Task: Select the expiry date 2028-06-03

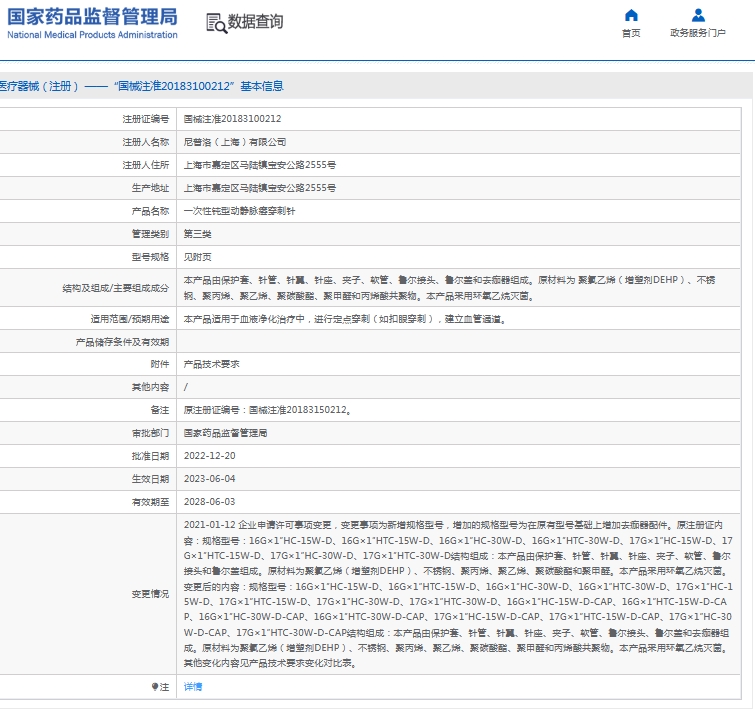Action: (209, 502)
